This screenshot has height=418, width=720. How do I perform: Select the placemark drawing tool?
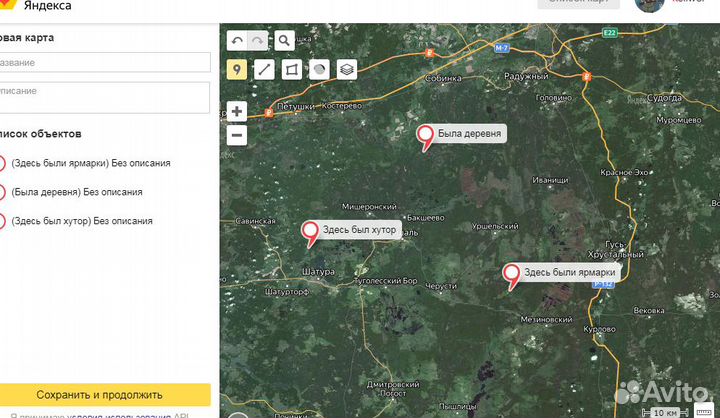[237, 69]
